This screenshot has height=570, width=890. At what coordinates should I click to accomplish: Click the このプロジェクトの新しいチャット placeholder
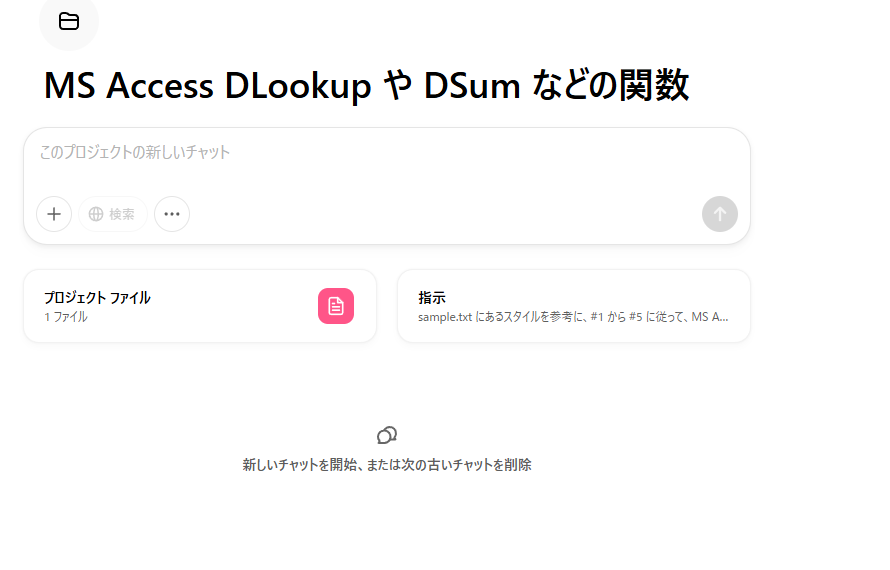[135, 152]
